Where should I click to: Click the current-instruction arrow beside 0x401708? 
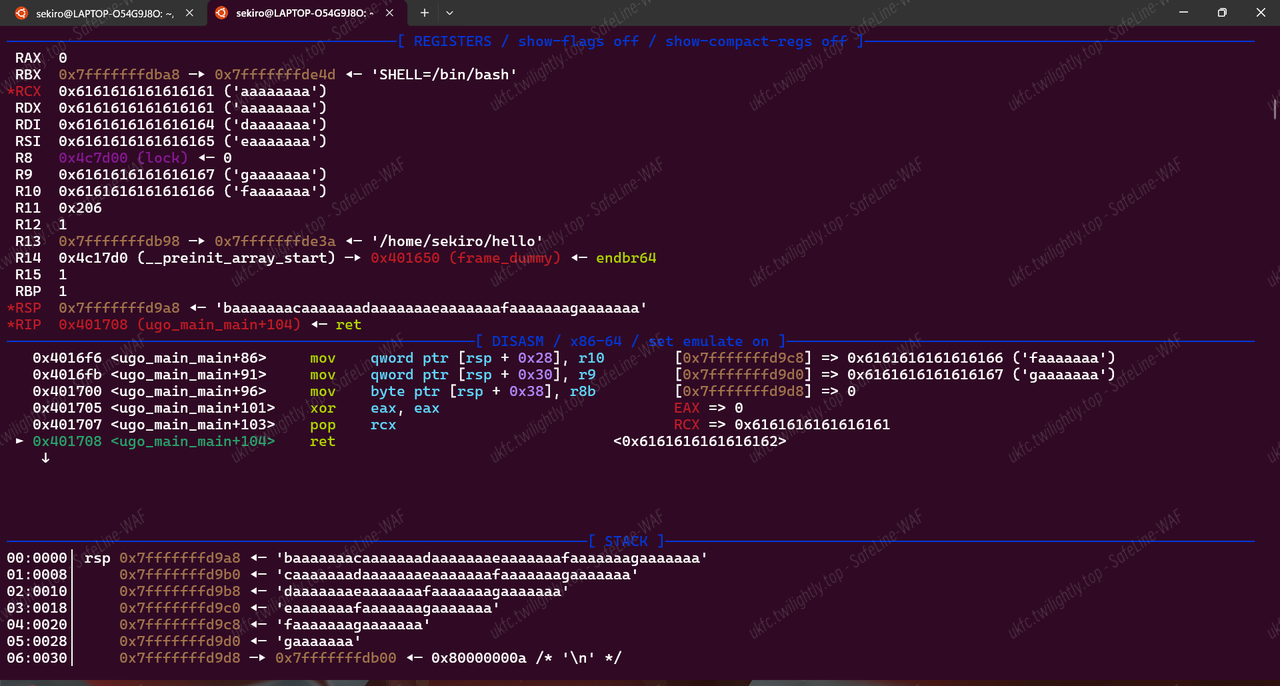pyautogui.click(x=20, y=441)
